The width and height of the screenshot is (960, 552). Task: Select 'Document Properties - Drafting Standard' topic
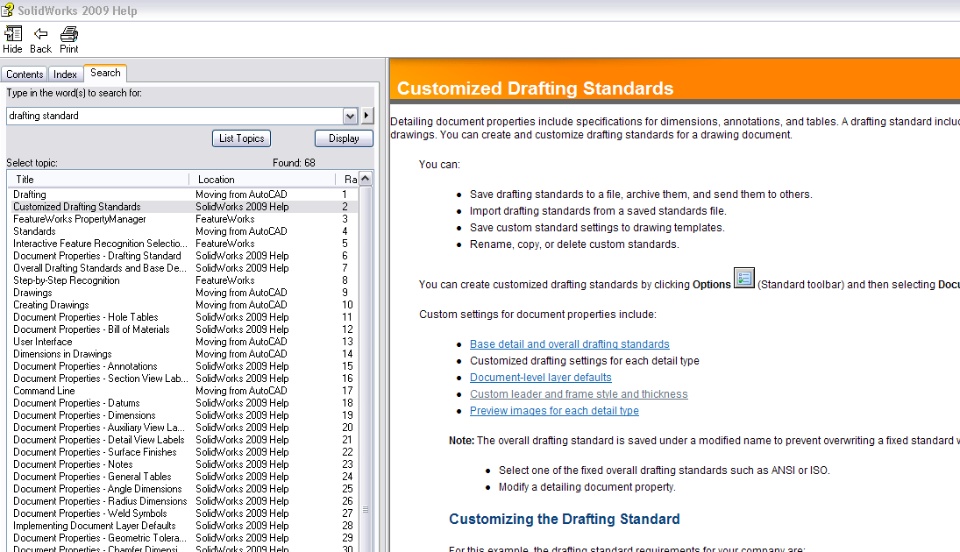click(x=184, y=255)
